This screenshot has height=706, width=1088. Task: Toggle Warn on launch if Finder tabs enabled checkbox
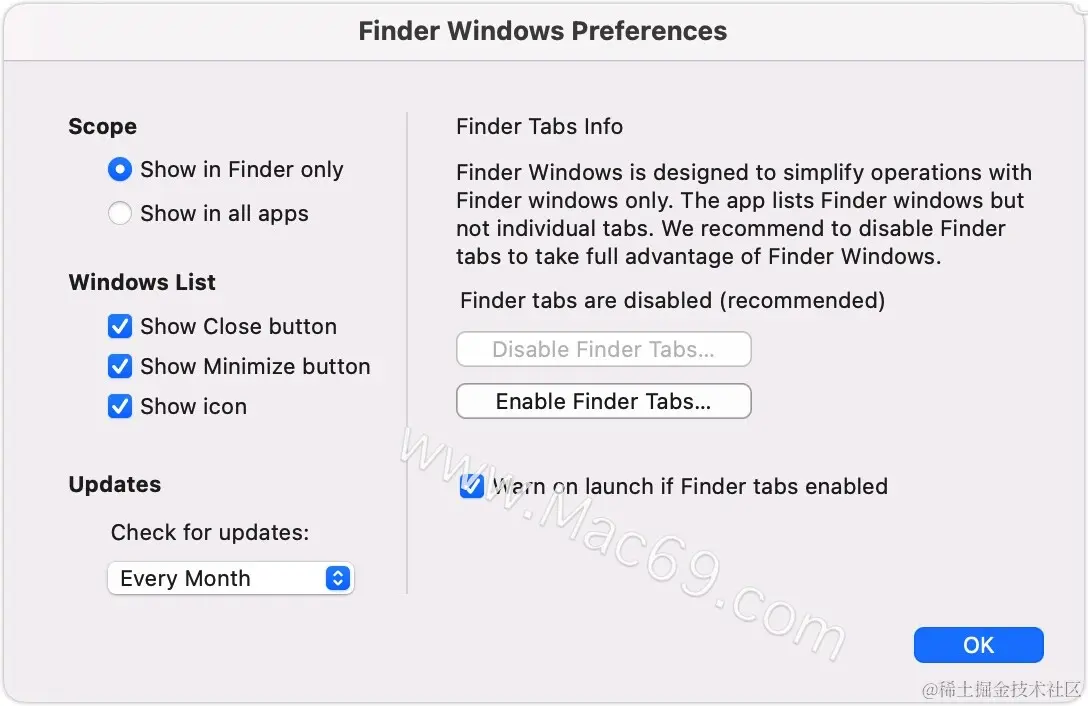(x=471, y=486)
